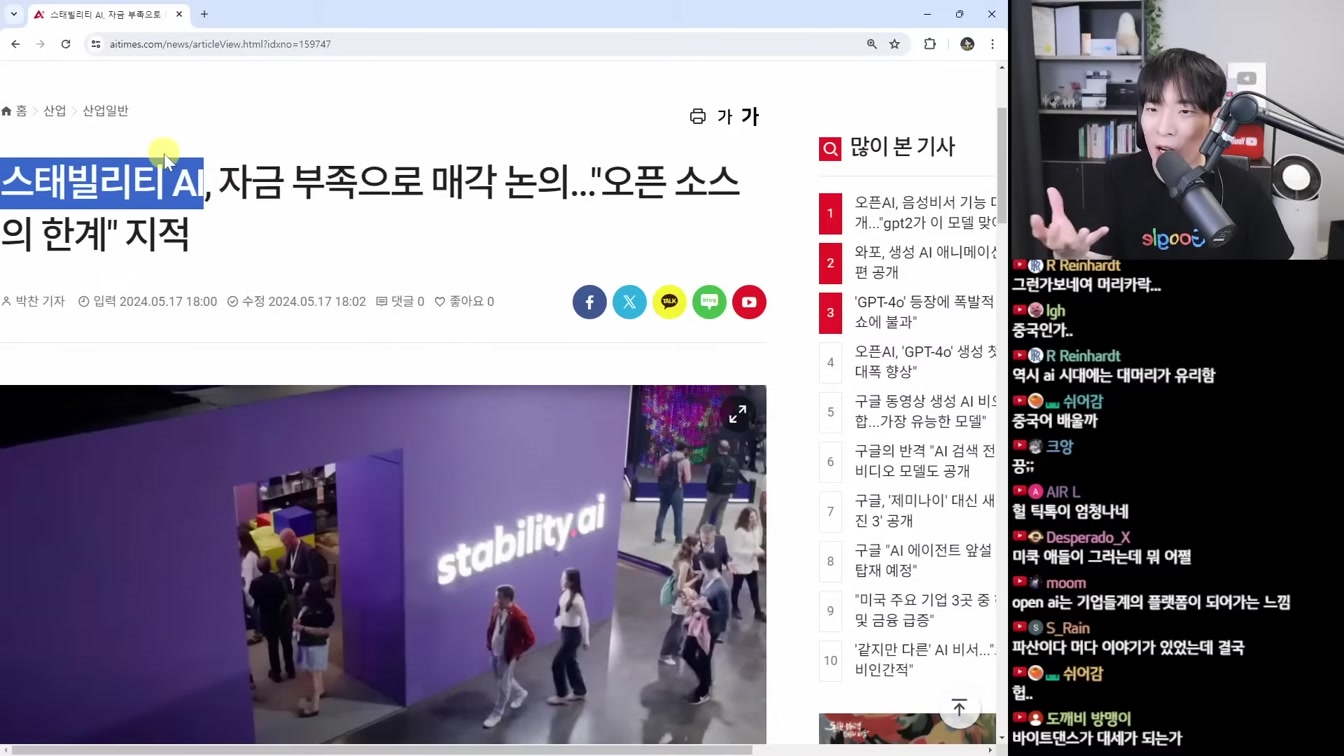
Task: Open ranked article 6 구글의 반격
Action: [x=925, y=461]
